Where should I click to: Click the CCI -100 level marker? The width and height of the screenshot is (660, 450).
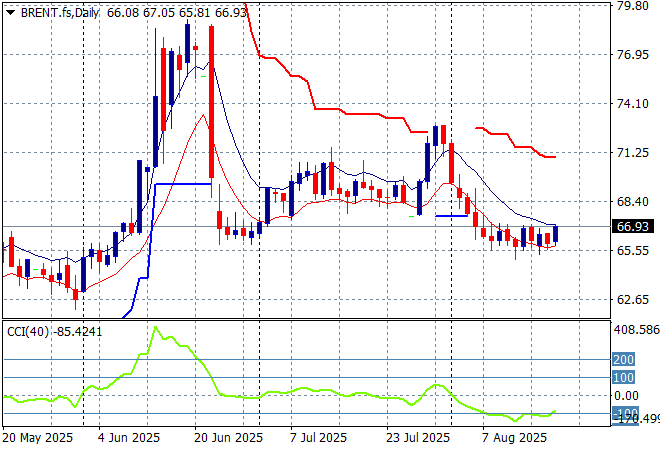point(623,413)
